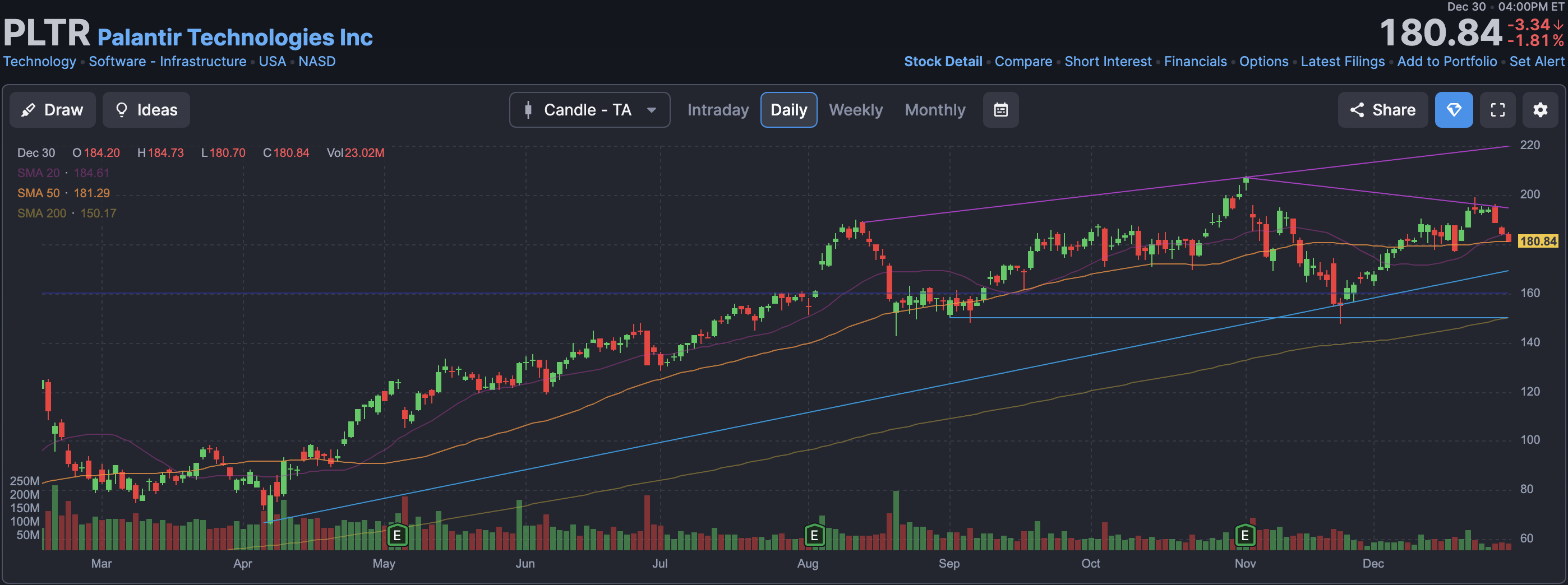
Task: Click the low price L 180.70 value
Action: click(223, 152)
